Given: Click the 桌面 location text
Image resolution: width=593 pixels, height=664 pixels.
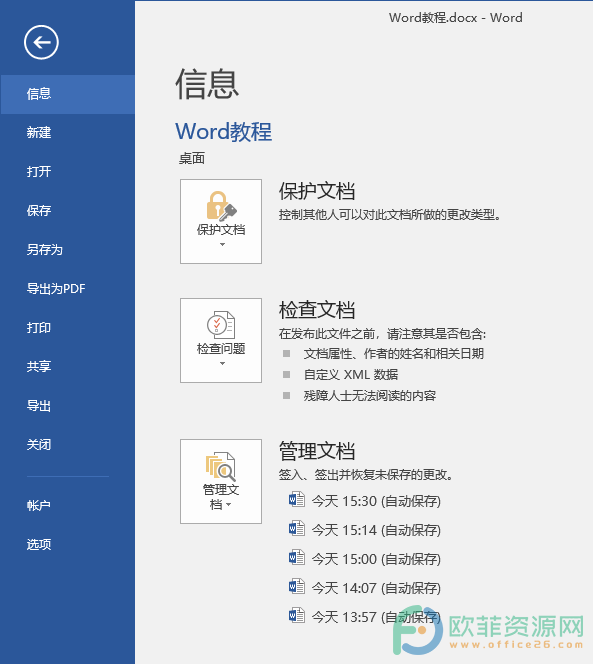Looking at the screenshot, I should click(192, 158).
